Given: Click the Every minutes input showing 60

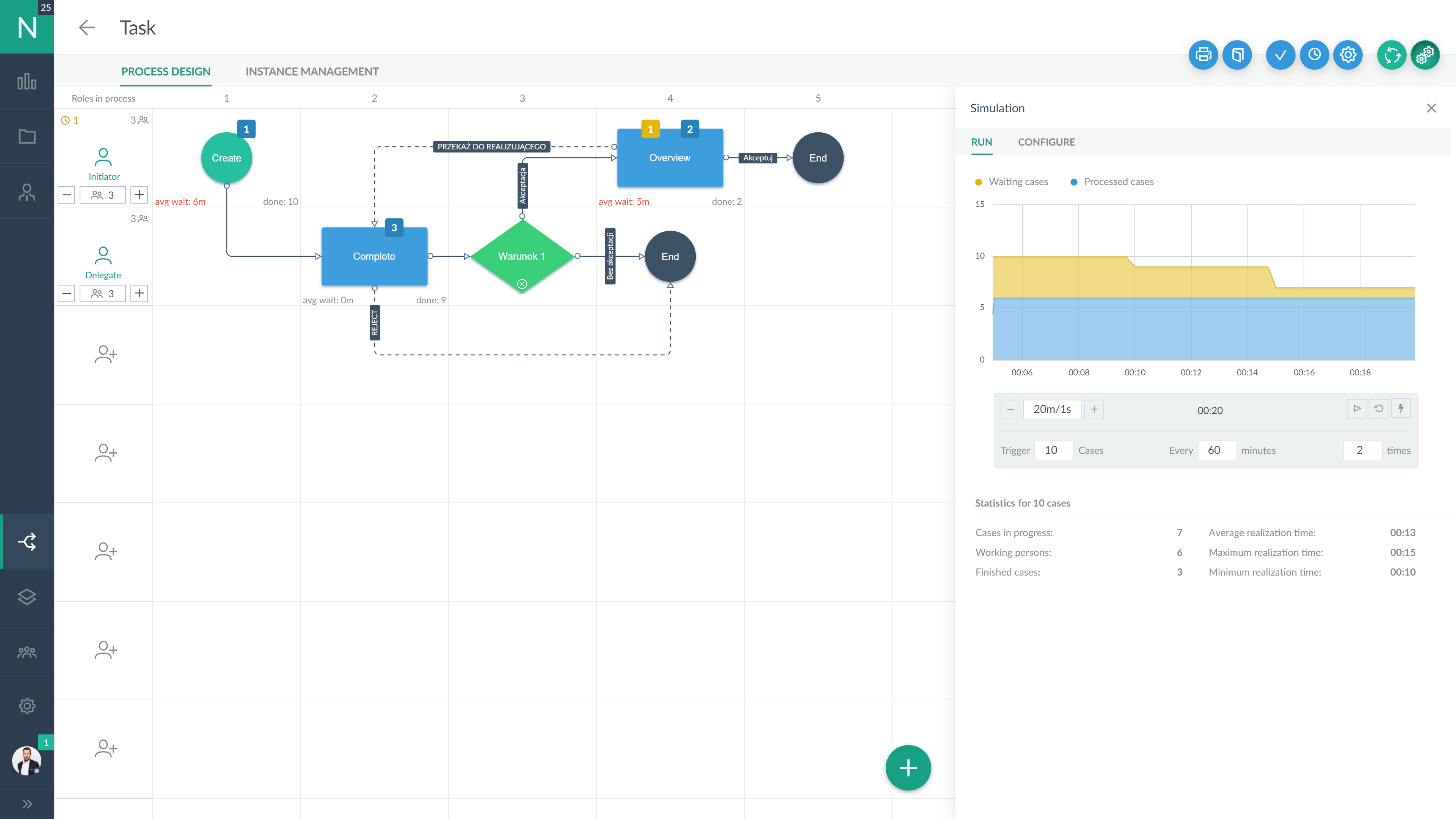Looking at the screenshot, I should tap(1217, 450).
